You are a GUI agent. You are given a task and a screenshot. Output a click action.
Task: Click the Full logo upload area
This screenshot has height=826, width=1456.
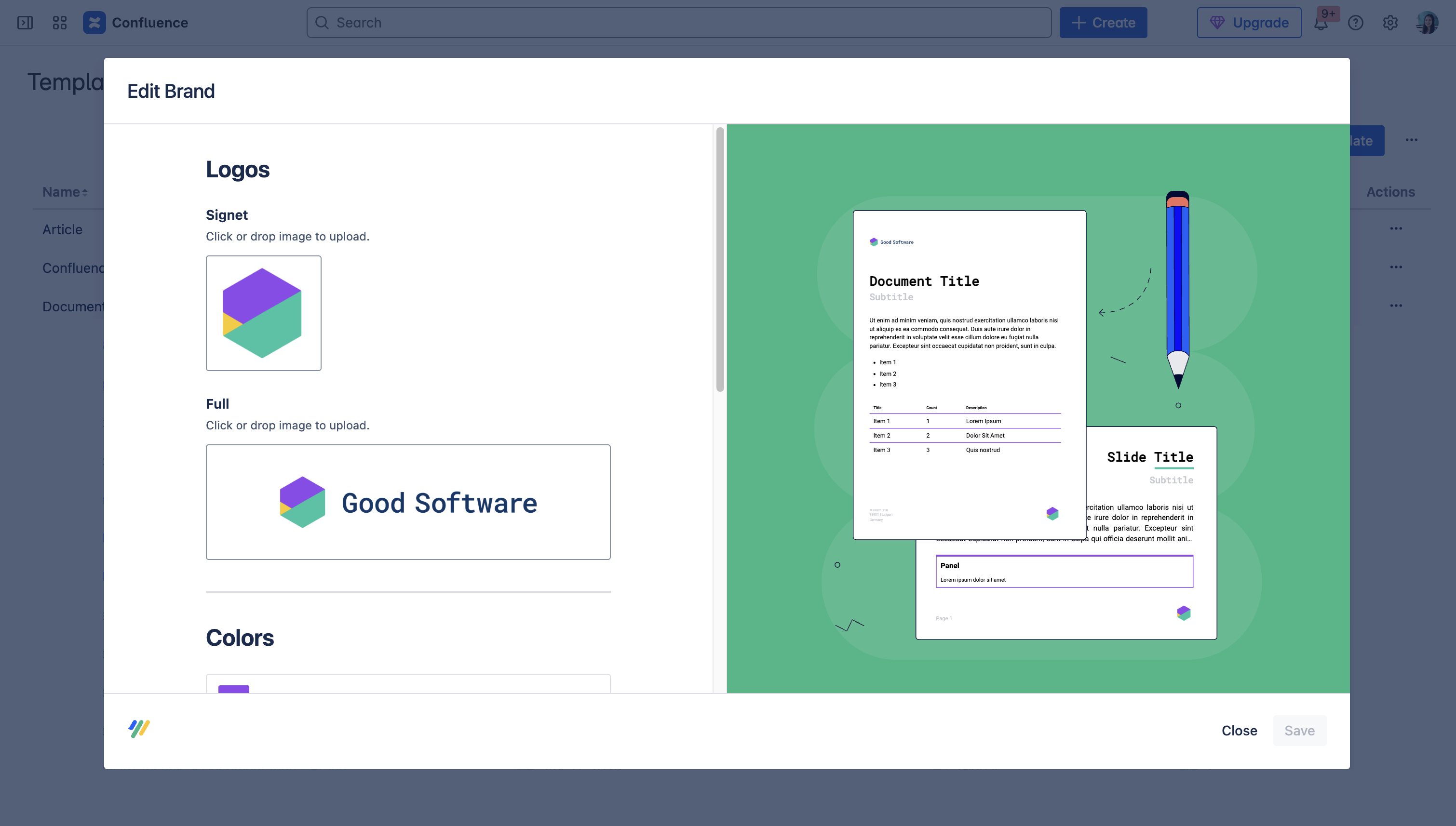[x=408, y=502]
